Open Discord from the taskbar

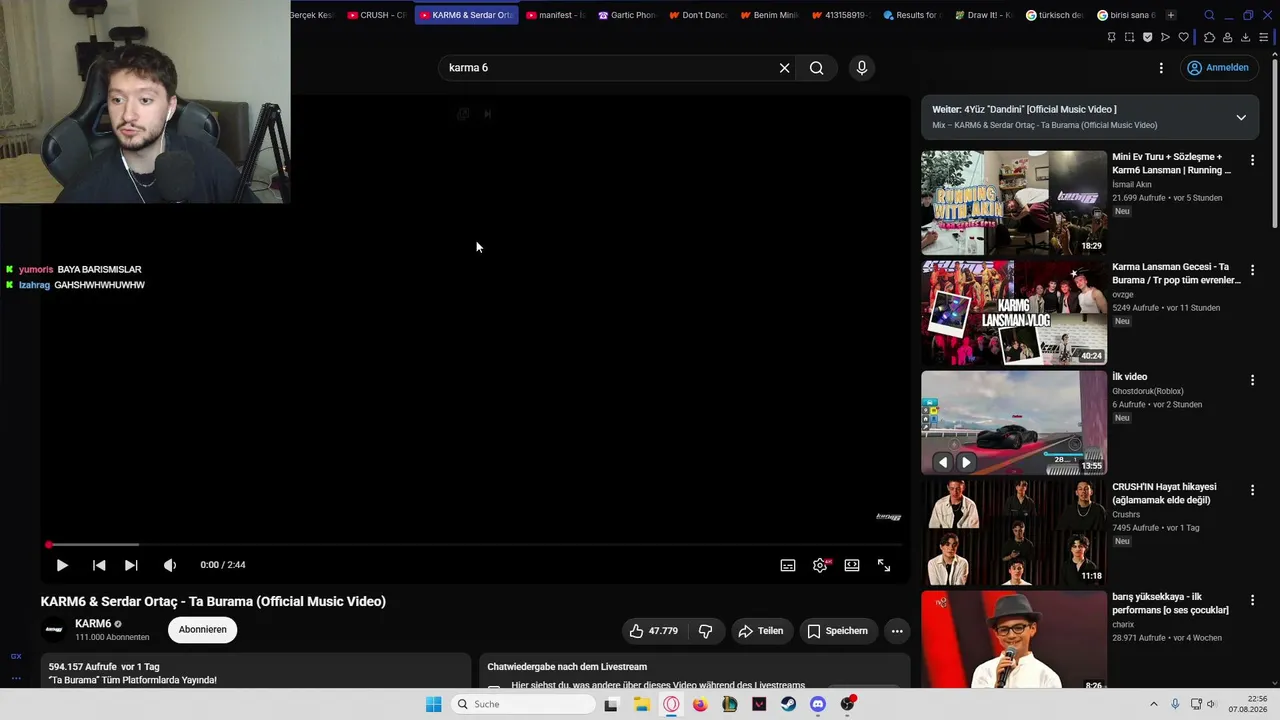click(818, 704)
